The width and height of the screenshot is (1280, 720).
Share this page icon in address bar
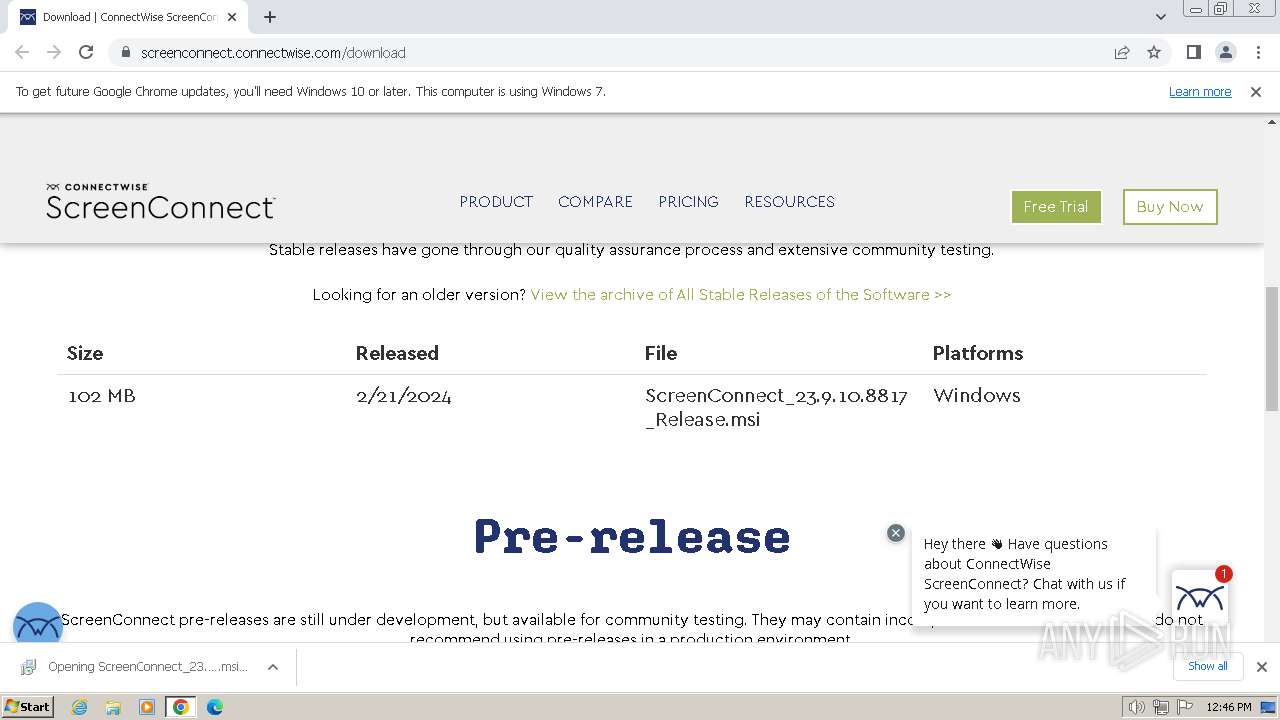click(x=1122, y=52)
